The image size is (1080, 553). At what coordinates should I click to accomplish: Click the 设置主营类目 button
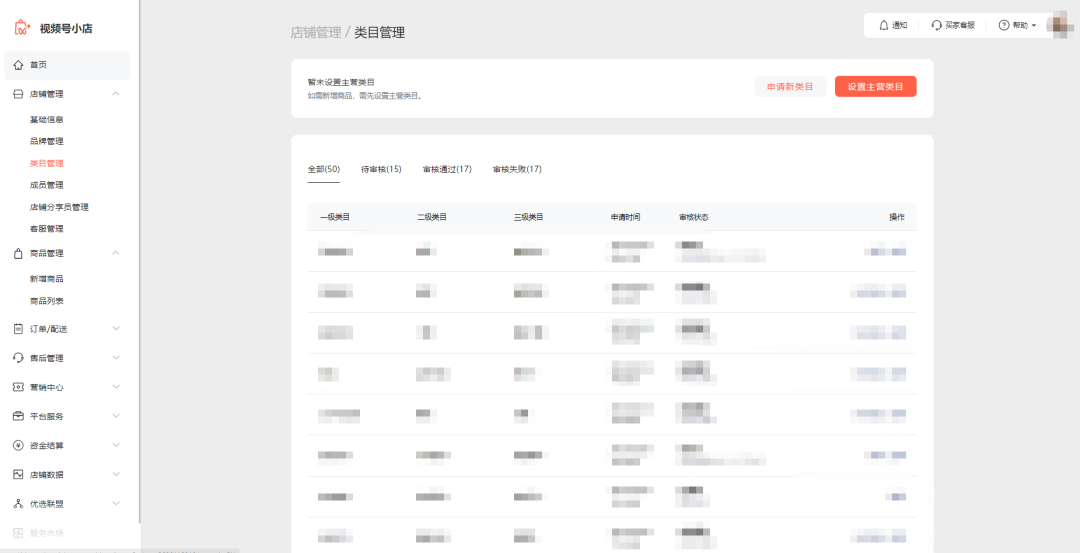click(875, 86)
